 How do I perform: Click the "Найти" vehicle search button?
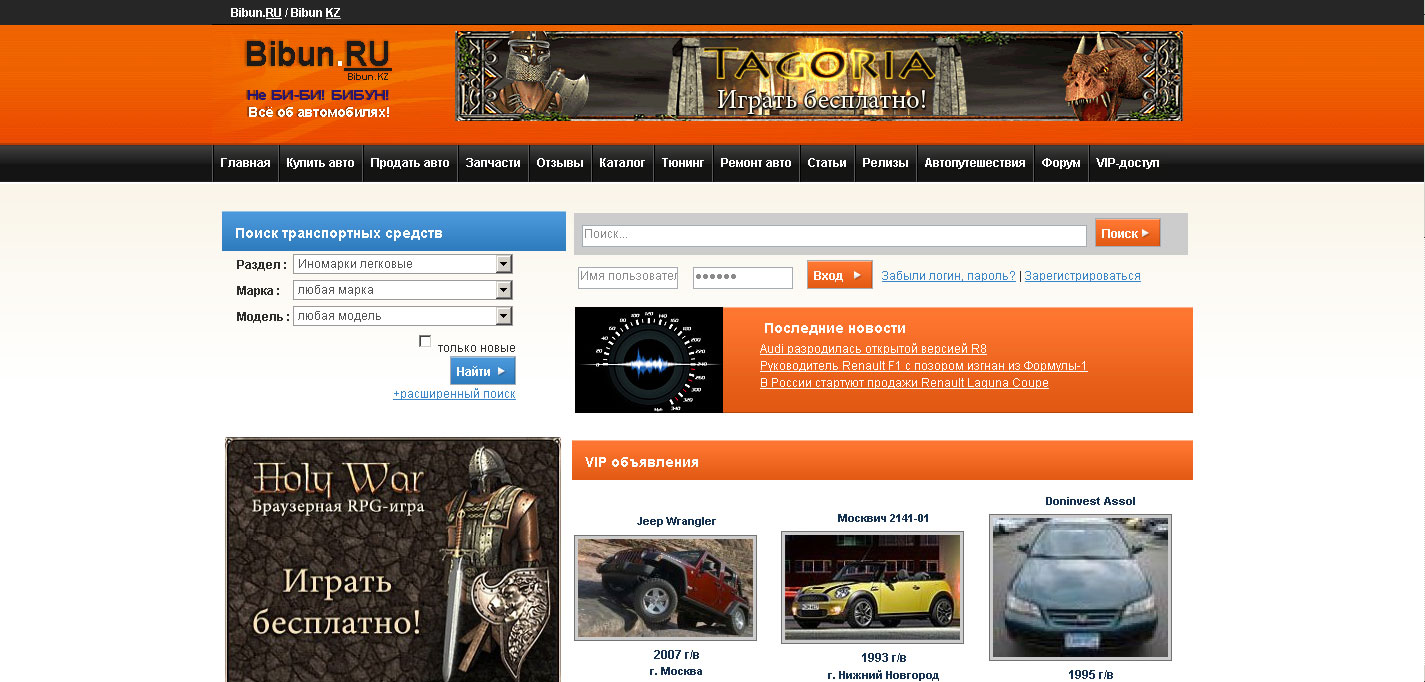pos(482,370)
